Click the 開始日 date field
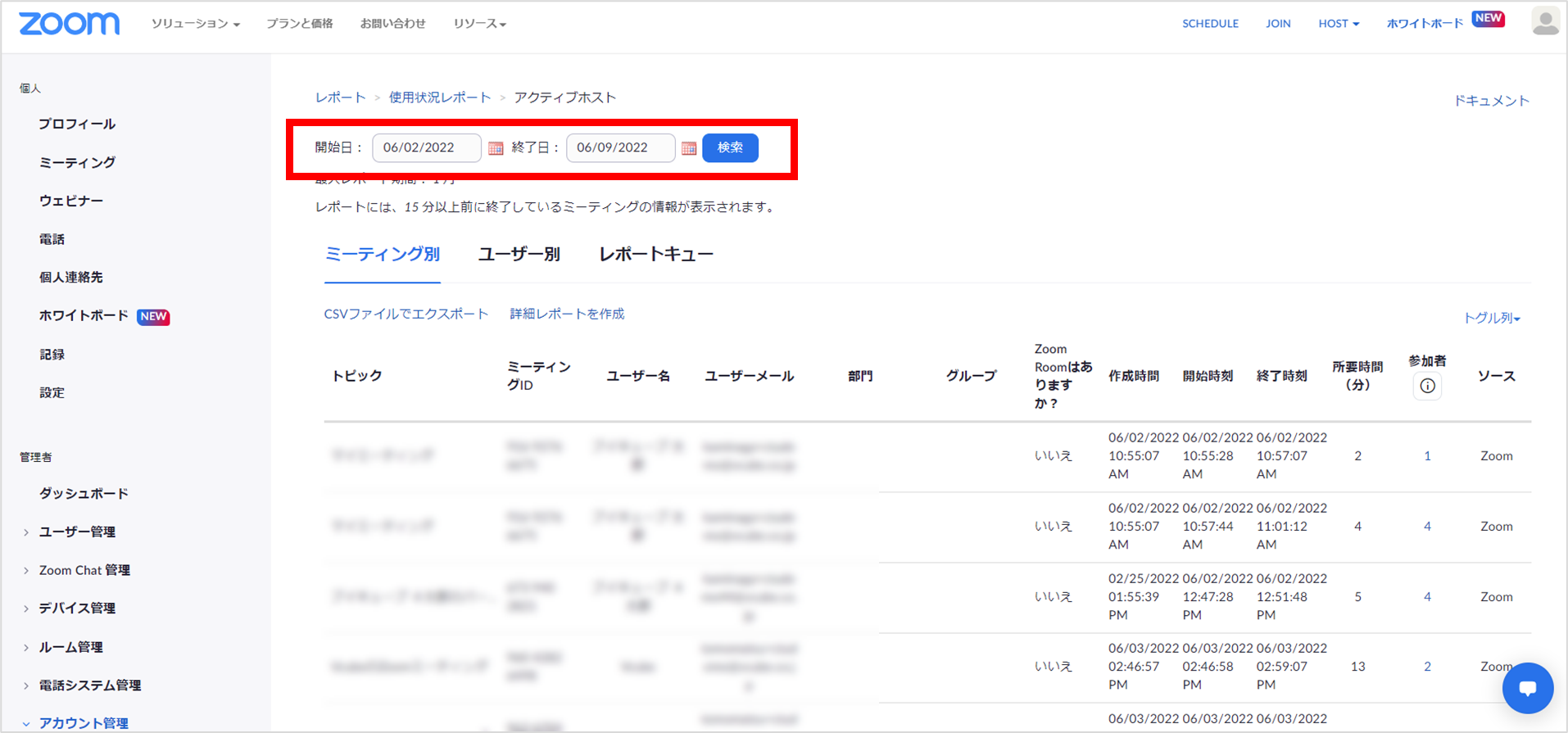This screenshot has height=733, width=1568. (x=427, y=148)
